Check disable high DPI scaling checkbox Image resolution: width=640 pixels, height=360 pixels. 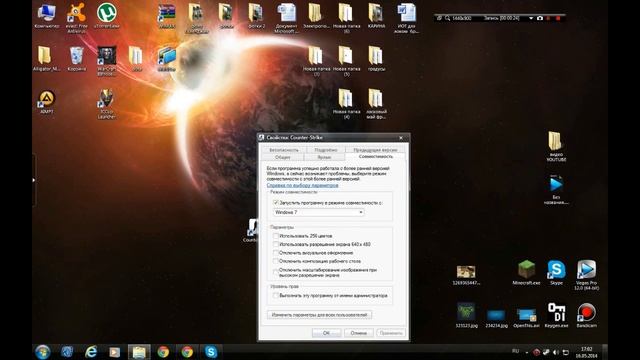pos(276,272)
